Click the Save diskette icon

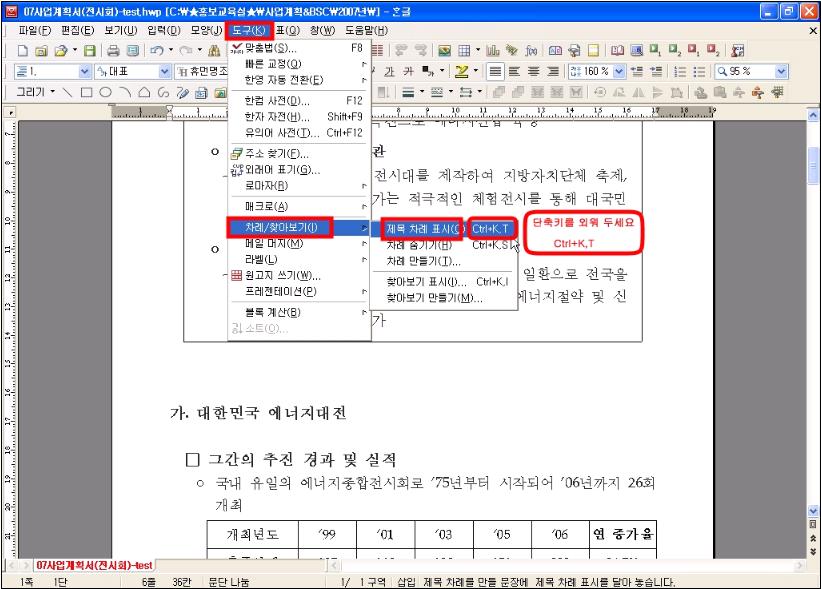pyautogui.click(x=90, y=51)
